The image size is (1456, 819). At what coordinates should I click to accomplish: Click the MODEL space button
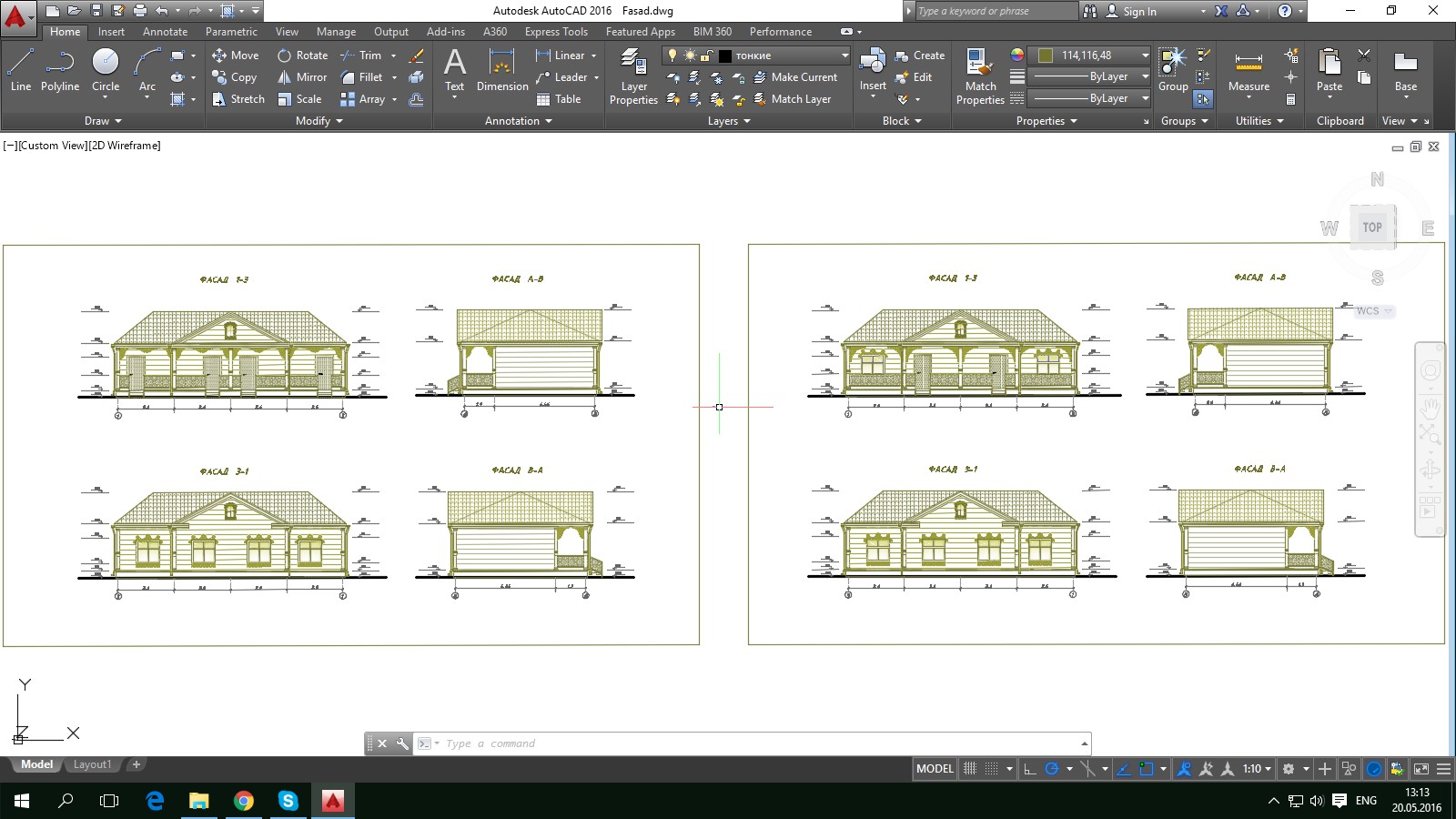(935, 769)
